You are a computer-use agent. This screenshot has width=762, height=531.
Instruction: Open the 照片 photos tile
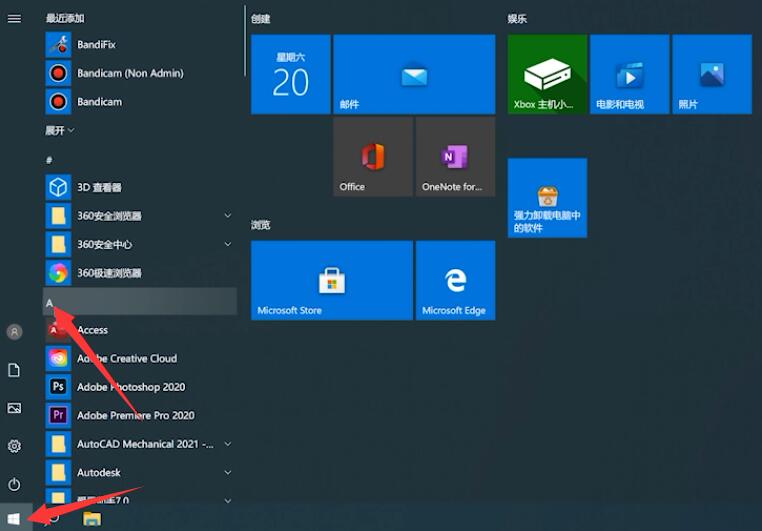712,74
